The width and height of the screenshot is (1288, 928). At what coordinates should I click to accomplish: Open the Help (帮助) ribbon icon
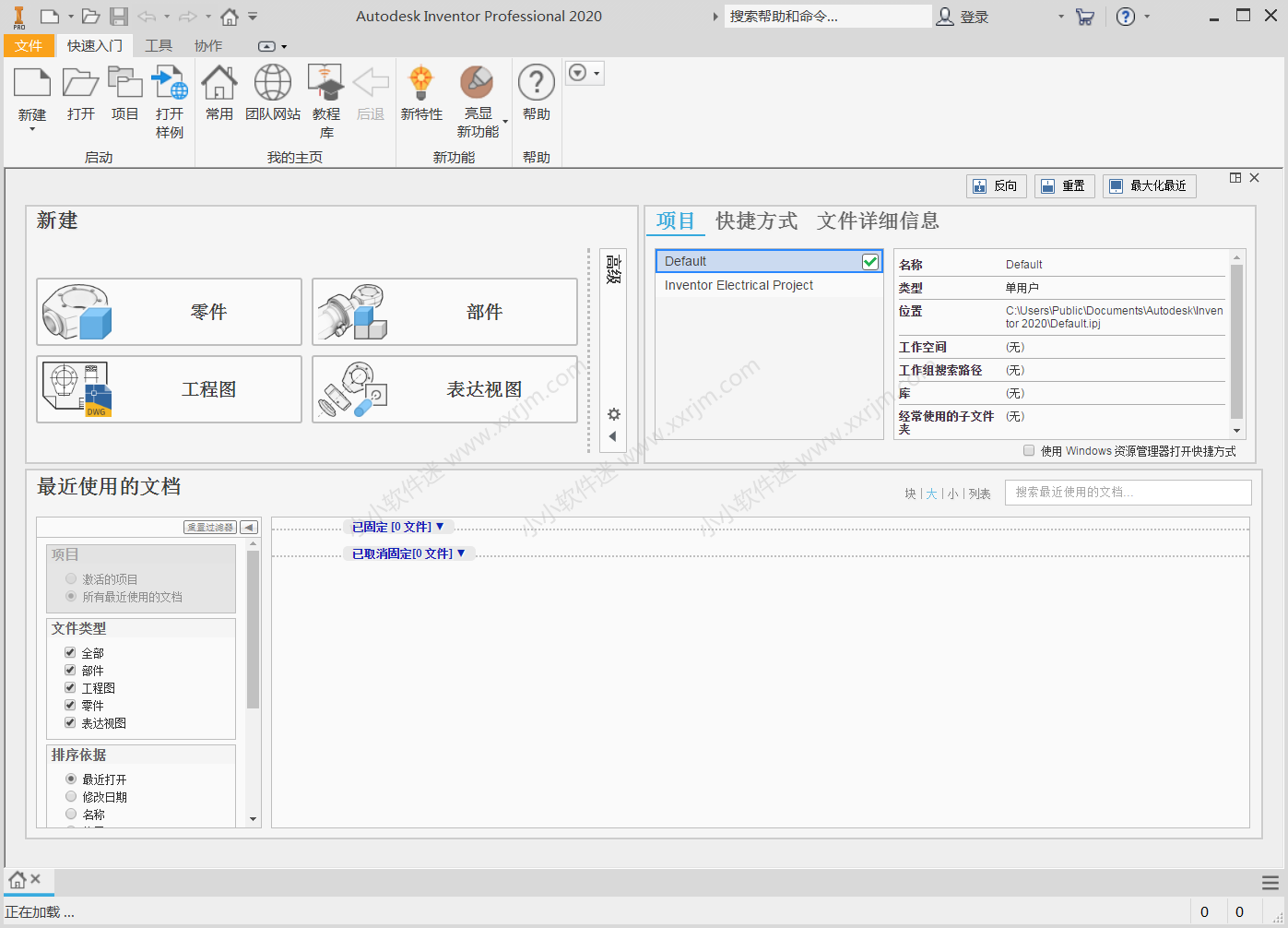537,83
